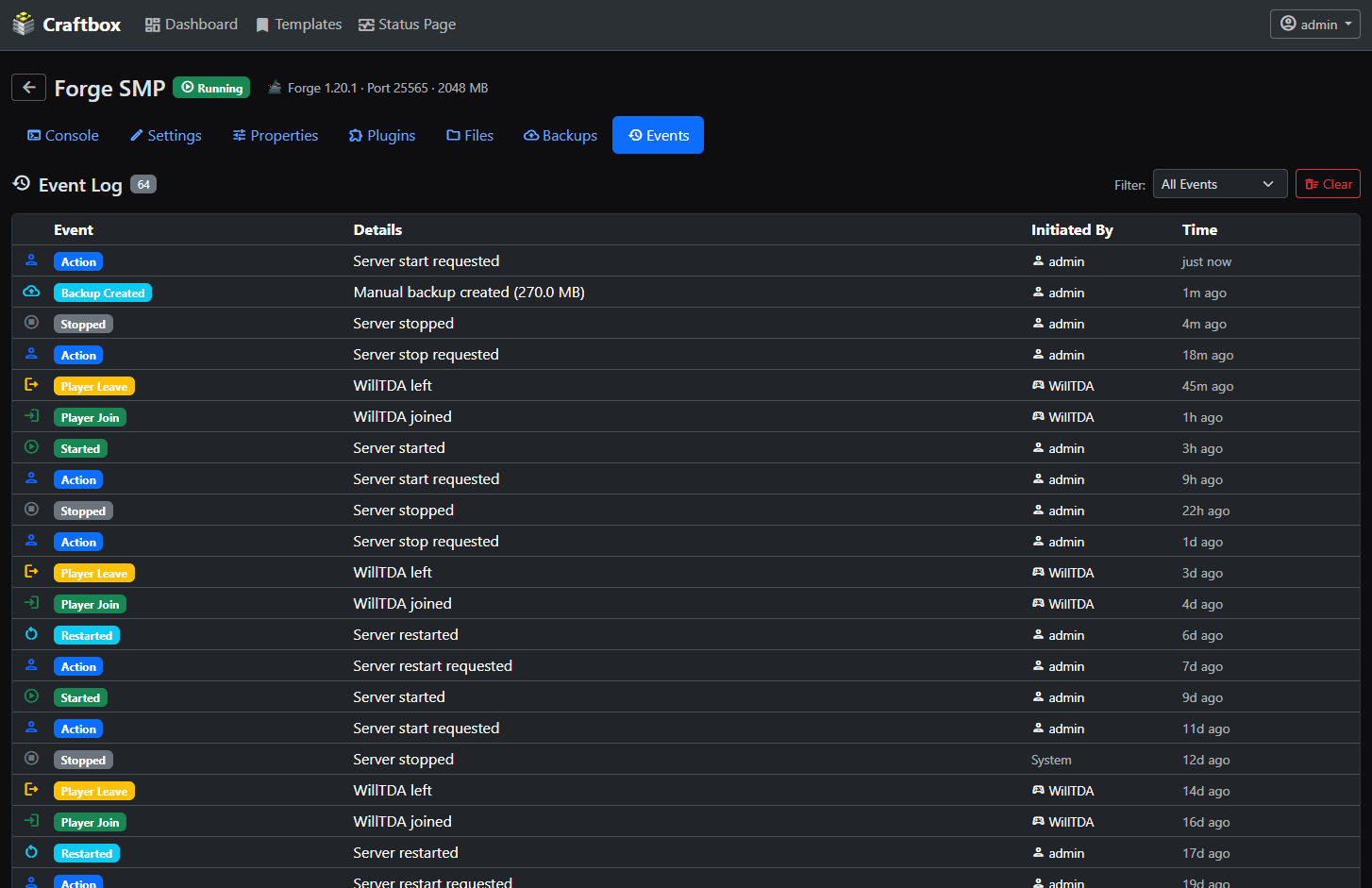
Task: Click the 'Initiated By' column header
Action: (1072, 229)
